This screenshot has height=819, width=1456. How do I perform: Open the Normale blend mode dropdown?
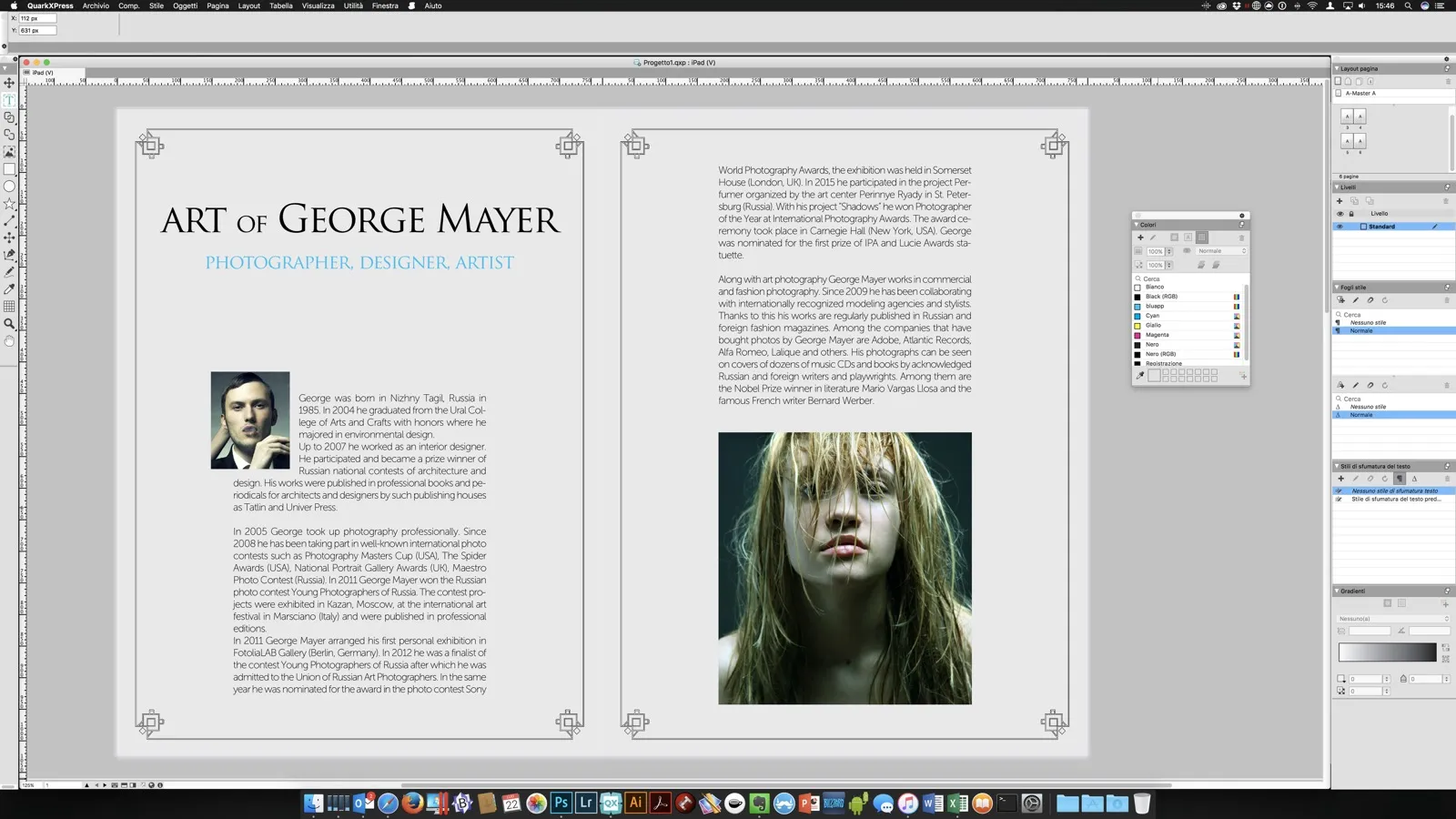point(1221,251)
